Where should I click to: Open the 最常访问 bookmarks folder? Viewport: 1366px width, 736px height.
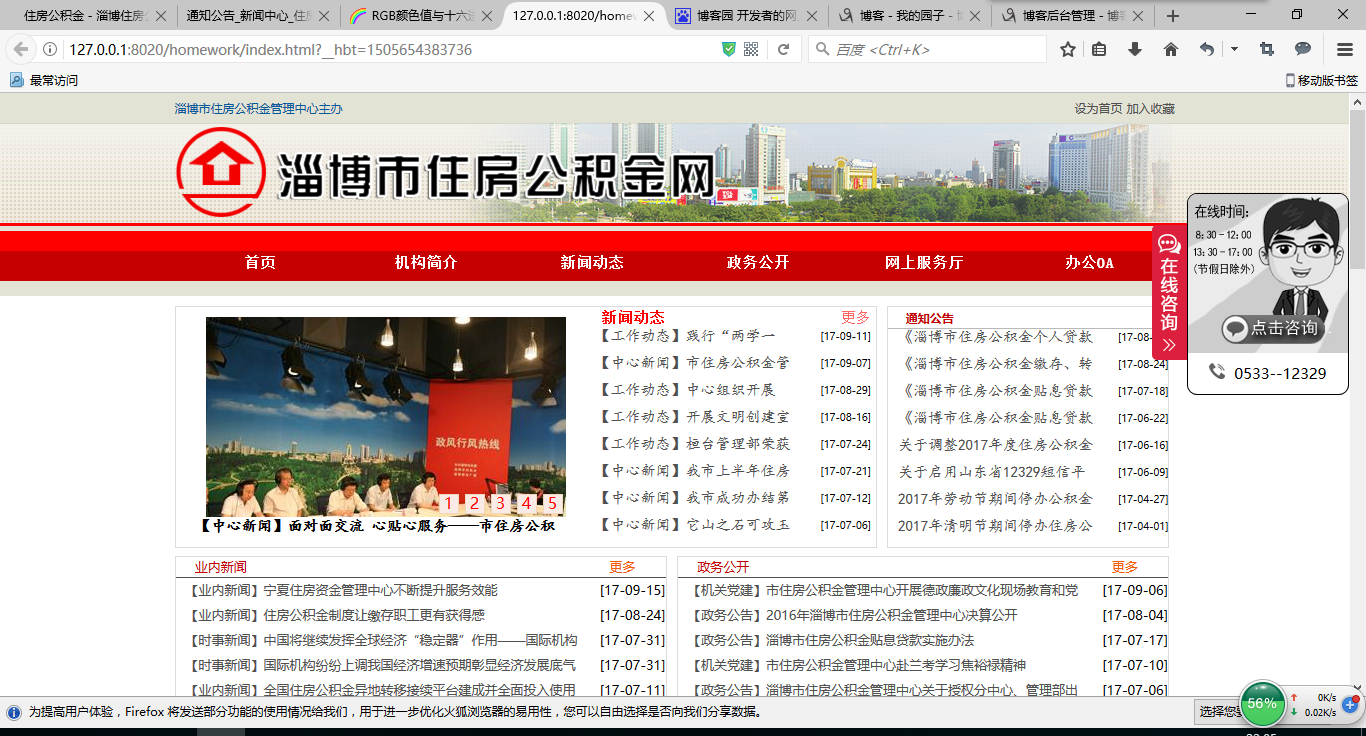44,80
